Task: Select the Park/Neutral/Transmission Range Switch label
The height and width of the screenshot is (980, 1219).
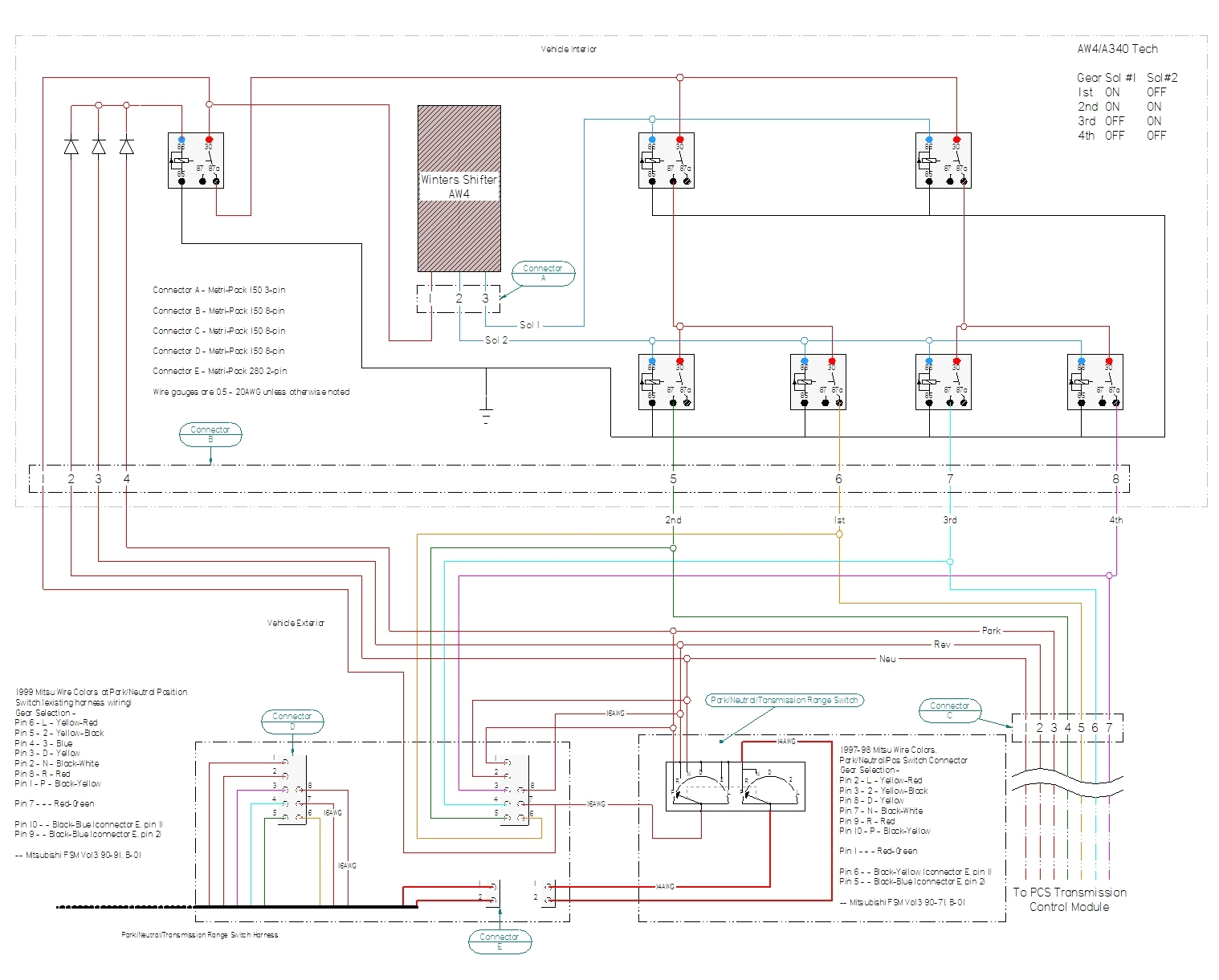Action: 785,700
